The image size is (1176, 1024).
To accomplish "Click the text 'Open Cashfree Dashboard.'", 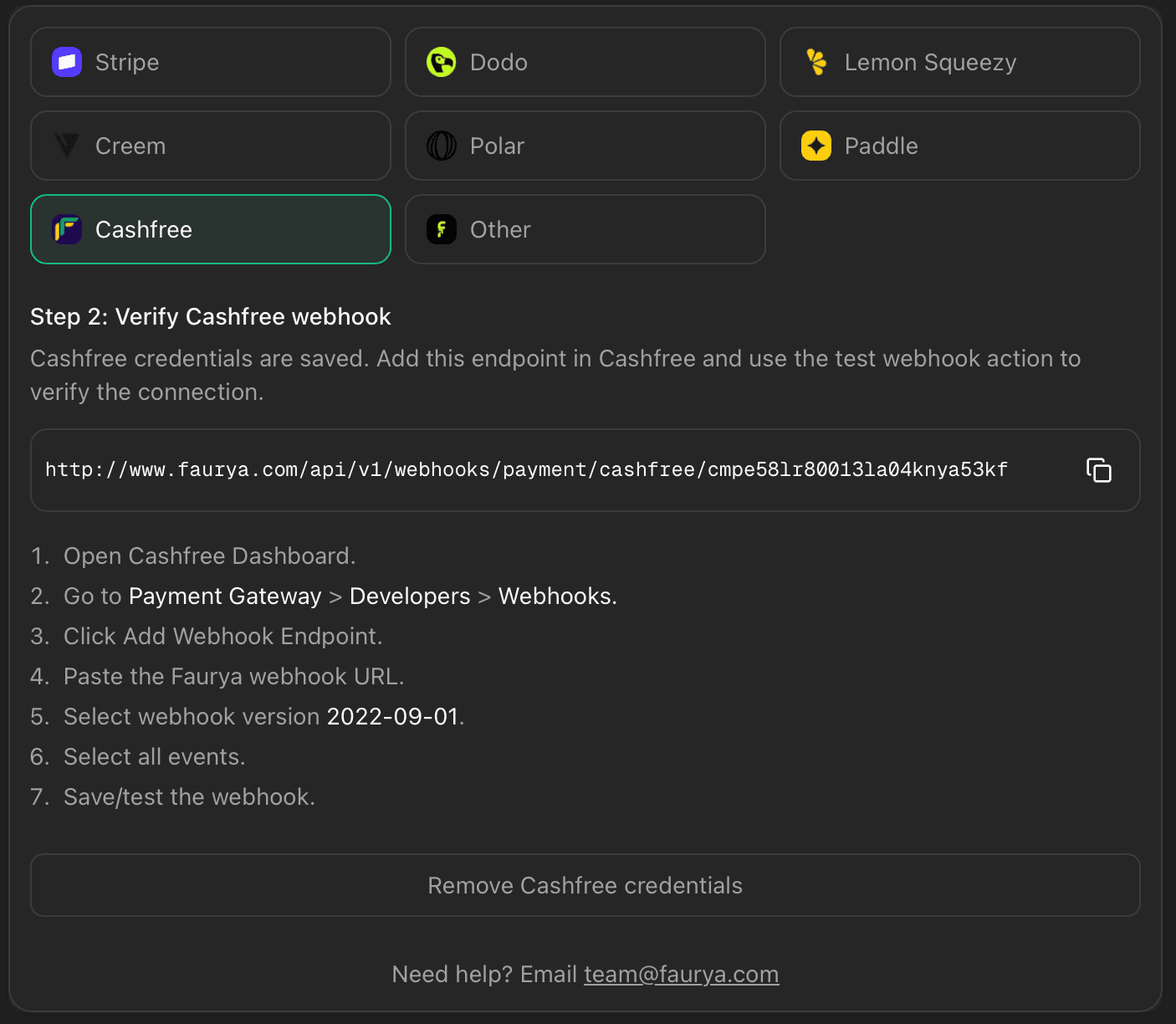I will [x=210, y=556].
